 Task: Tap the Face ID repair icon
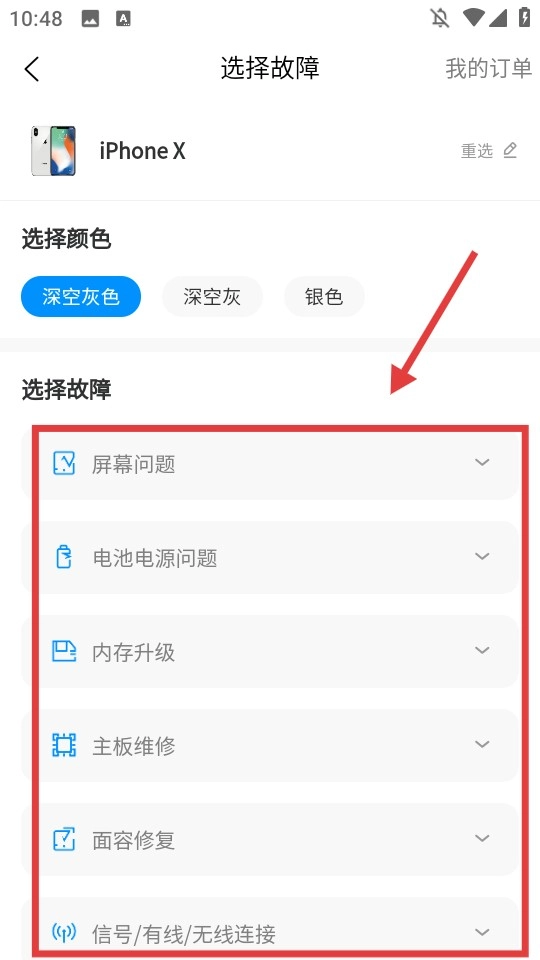(64, 839)
